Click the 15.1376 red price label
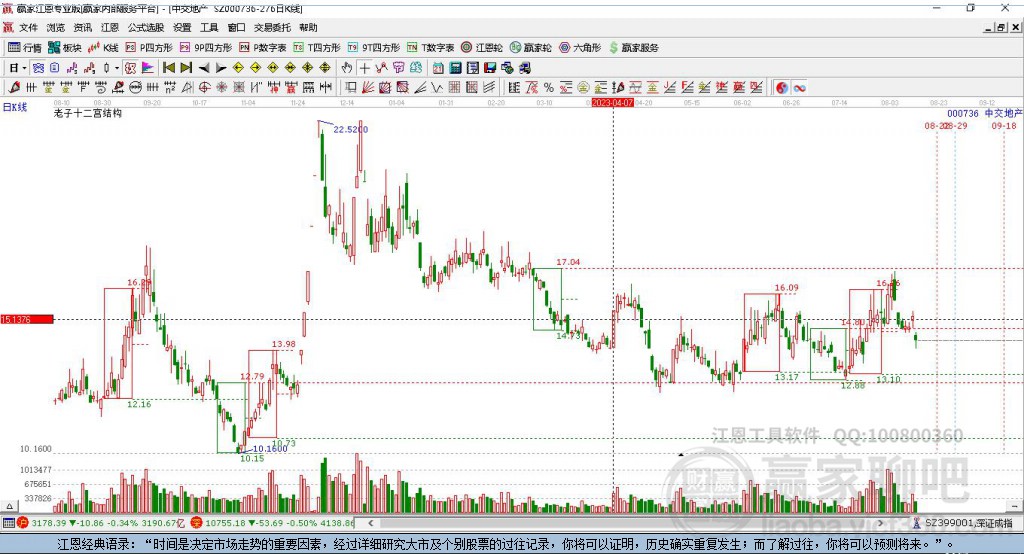This screenshot has height=554, width=1024. pos(27,319)
